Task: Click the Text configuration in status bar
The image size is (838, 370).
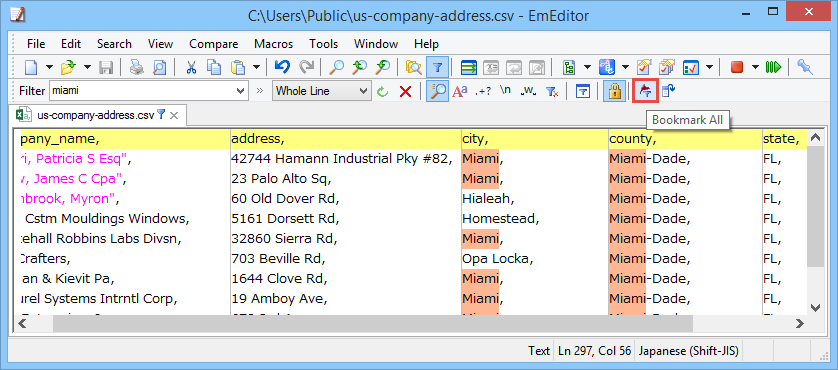Action: (539, 351)
